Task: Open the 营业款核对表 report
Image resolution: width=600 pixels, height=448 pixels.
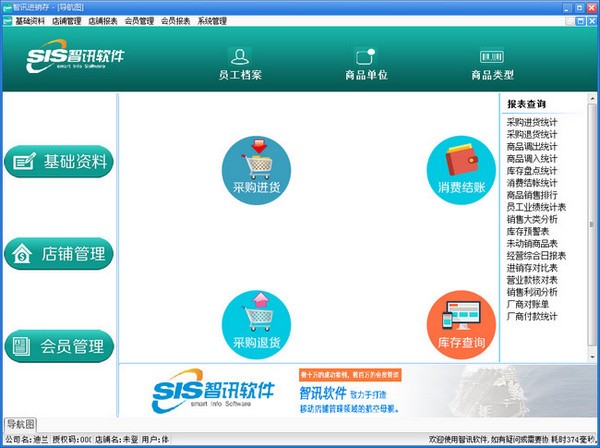Action: 532,280
